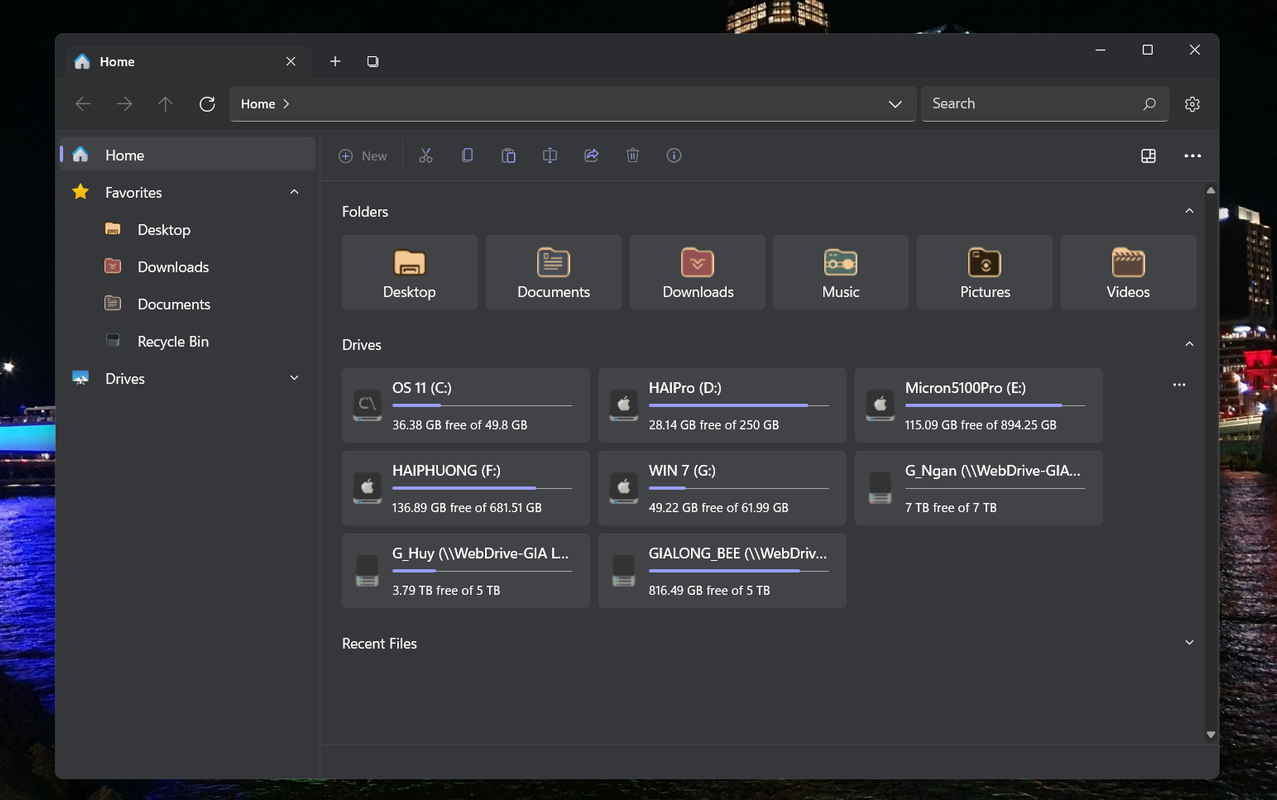Click "816.49 GB free of 5 TB" text
Image resolution: width=1277 pixels, height=800 pixels.
[709, 591]
